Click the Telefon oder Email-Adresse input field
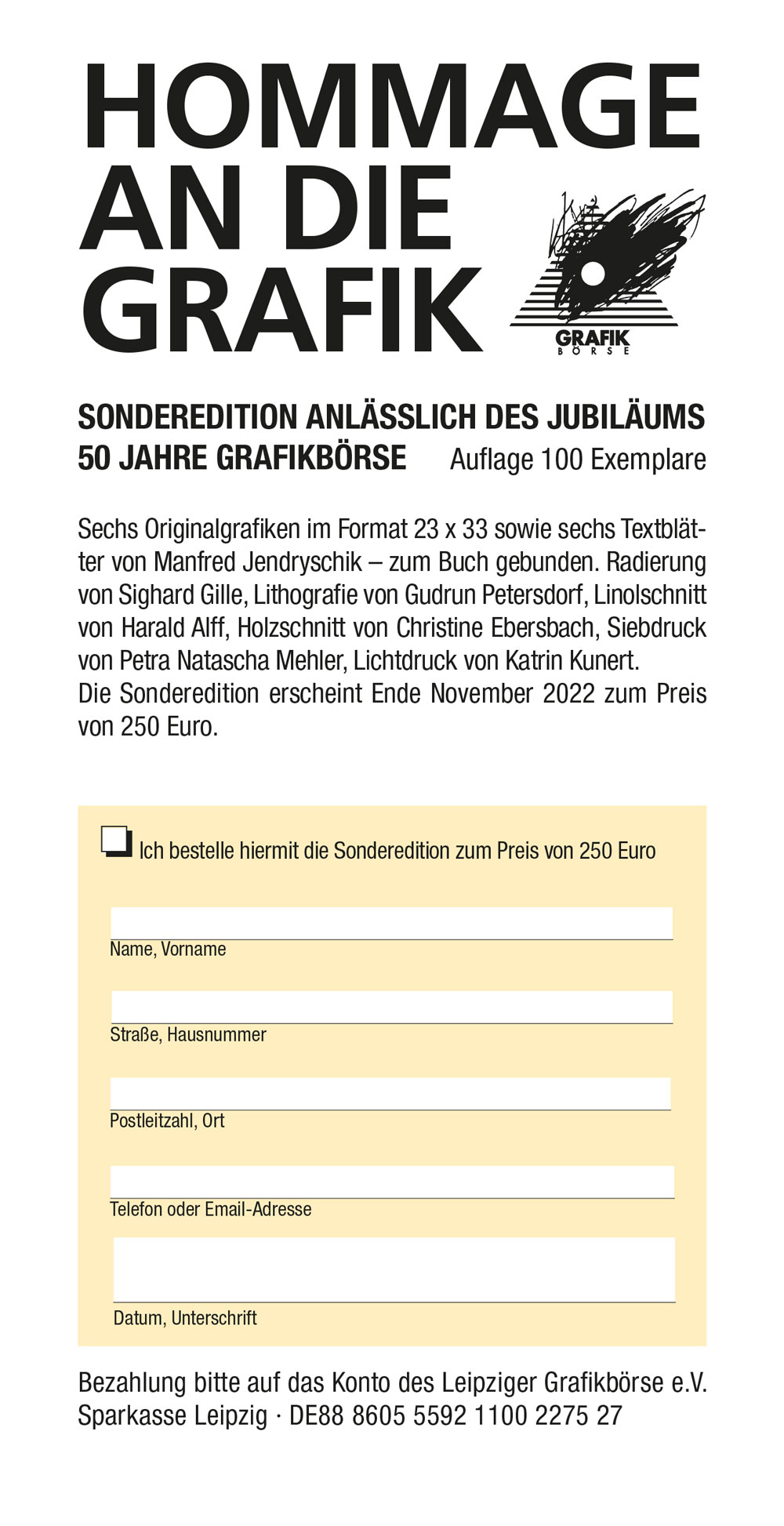The width and height of the screenshot is (784, 1526). click(391, 1182)
